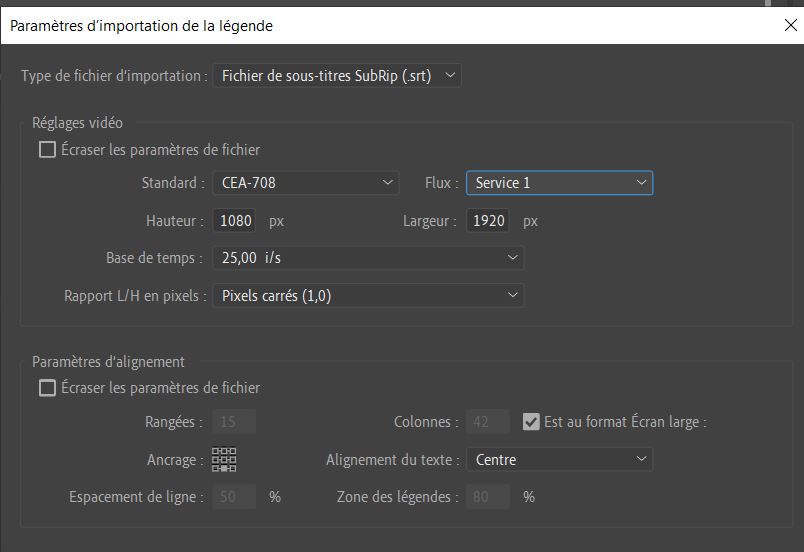This screenshot has height=552, width=804.
Task: Click the Paramètres d'alignement section label
Action: pos(108,362)
